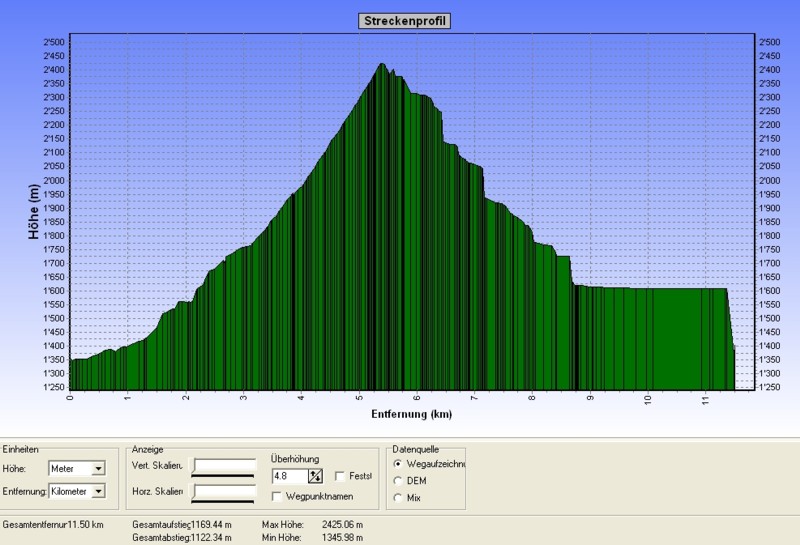
Task: Click the Gesamtaufstieg total ascent readout
Action: [x=182, y=523]
